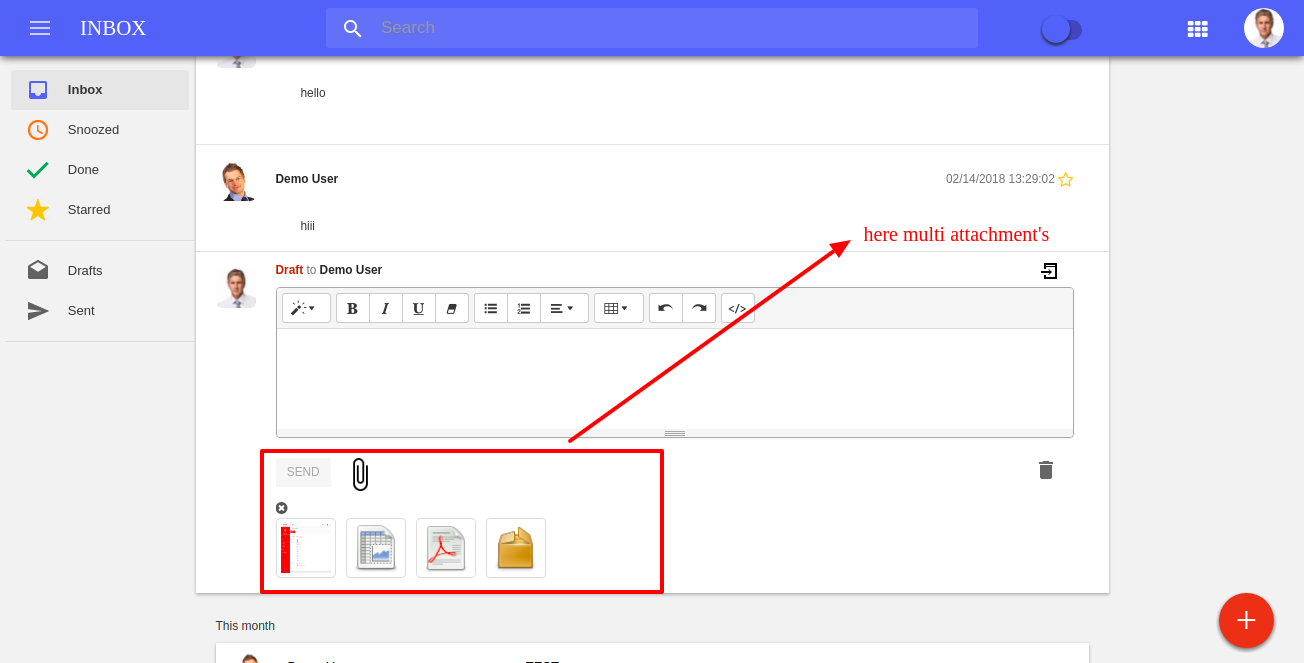
Task: Pop out the draft reply window icon
Action: tap(1049, 271)
